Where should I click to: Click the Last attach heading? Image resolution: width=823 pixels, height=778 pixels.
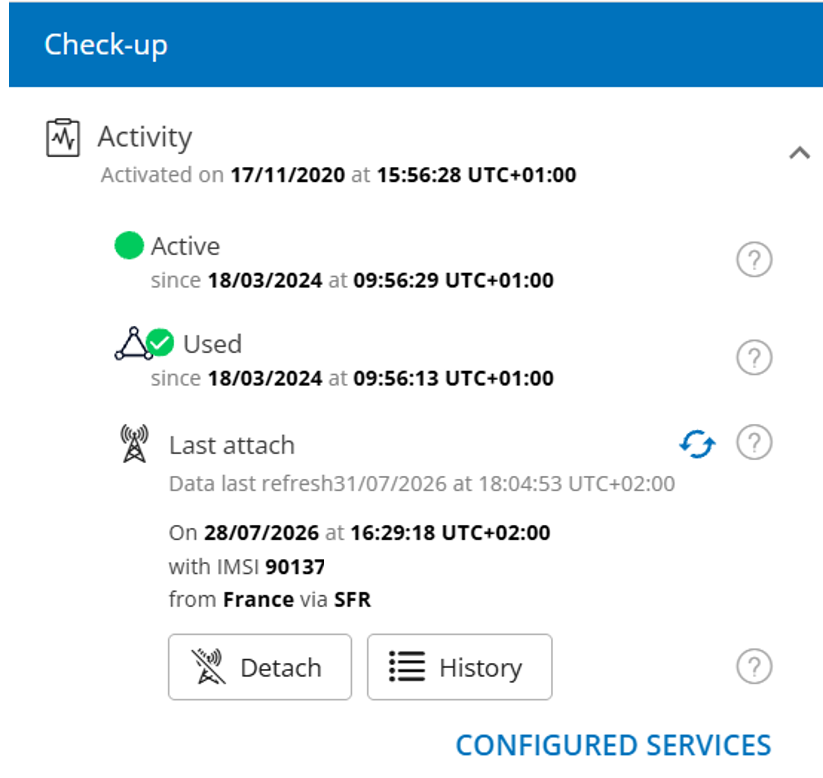232,445
